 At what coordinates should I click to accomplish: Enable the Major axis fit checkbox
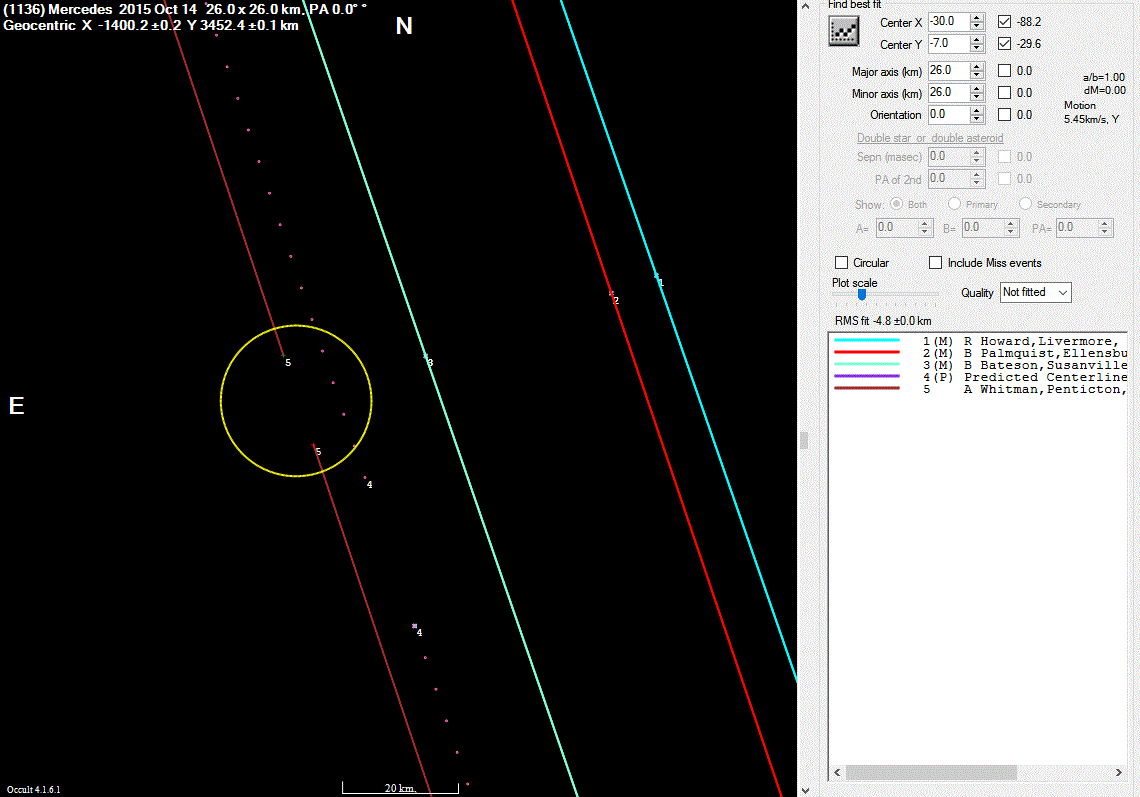(1004, 71)
